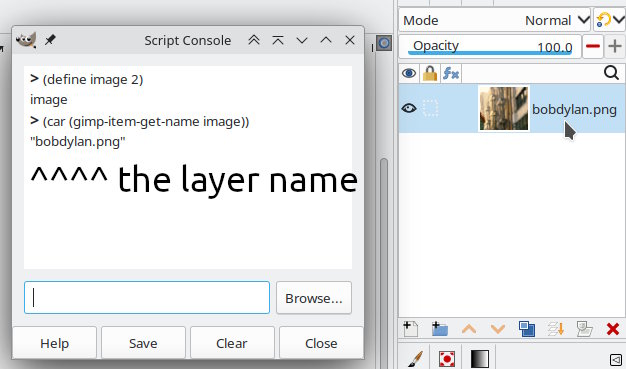Toggle lock box on bobdylan.png layer
Viewport: 626px width, 369px height.
430,108
